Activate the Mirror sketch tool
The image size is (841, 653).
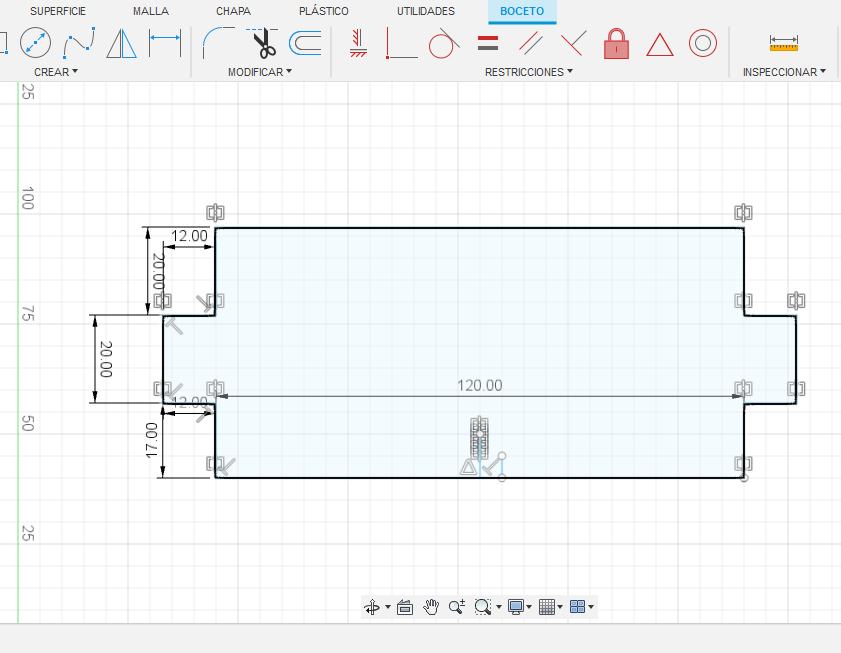(122, 43)
